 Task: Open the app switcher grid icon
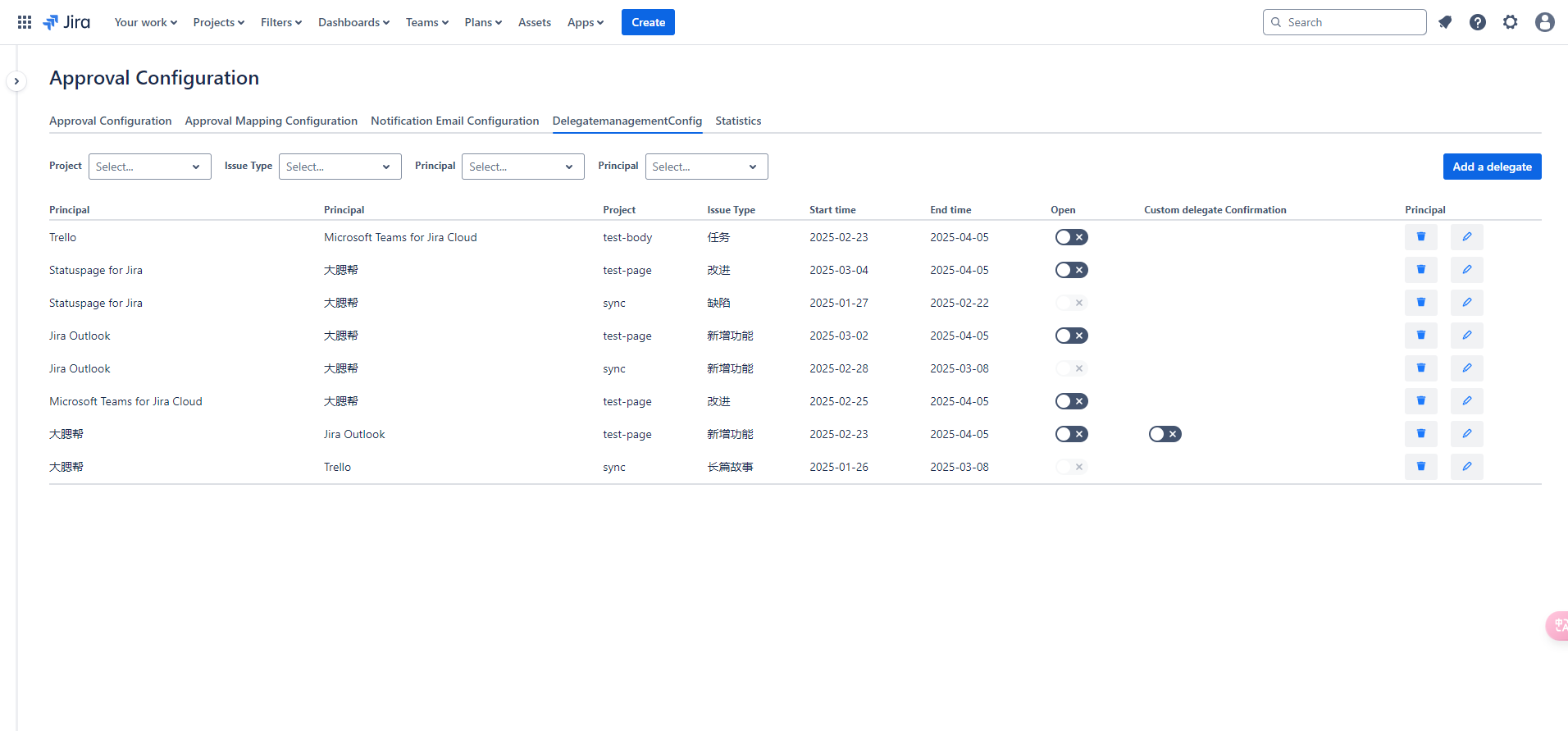pos(25,22)
